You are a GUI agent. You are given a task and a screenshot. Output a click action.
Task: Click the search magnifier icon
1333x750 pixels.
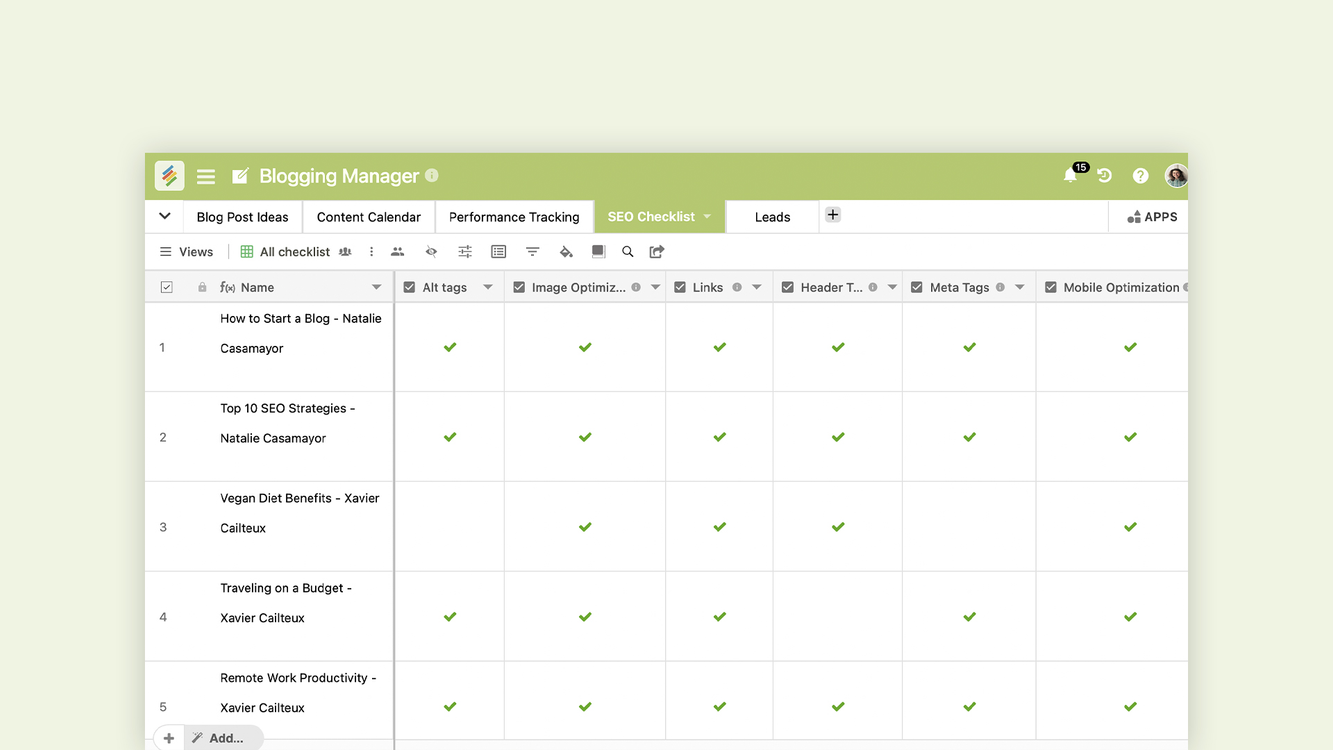click(628, 252)
